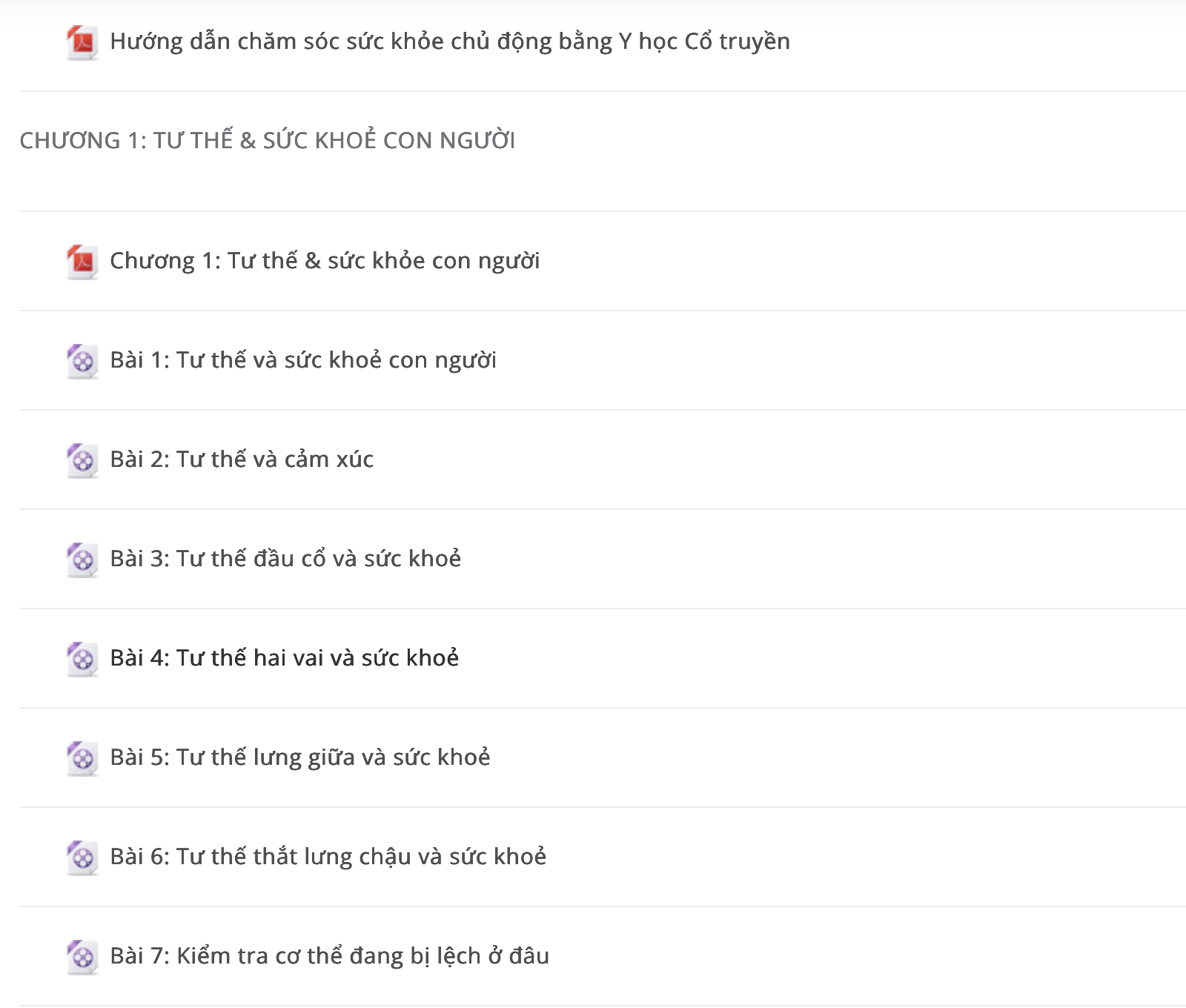Open video icon beside Bài 5
Image resolution: width=1186 pixels, height=1008 pixels.
click(x=82, y=758)
